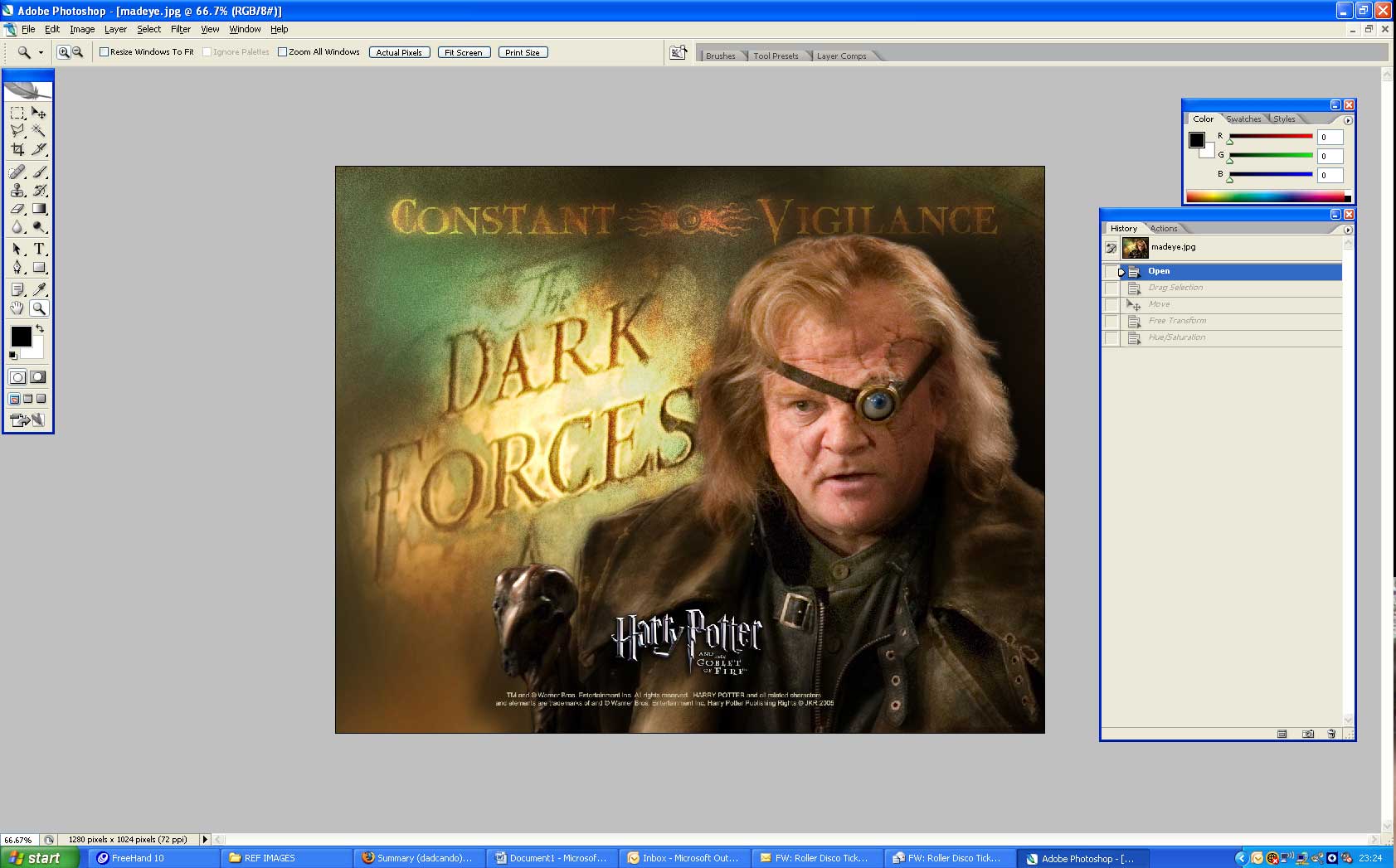
Task: Select the Dodge tool
Action: tap(39, 227)
